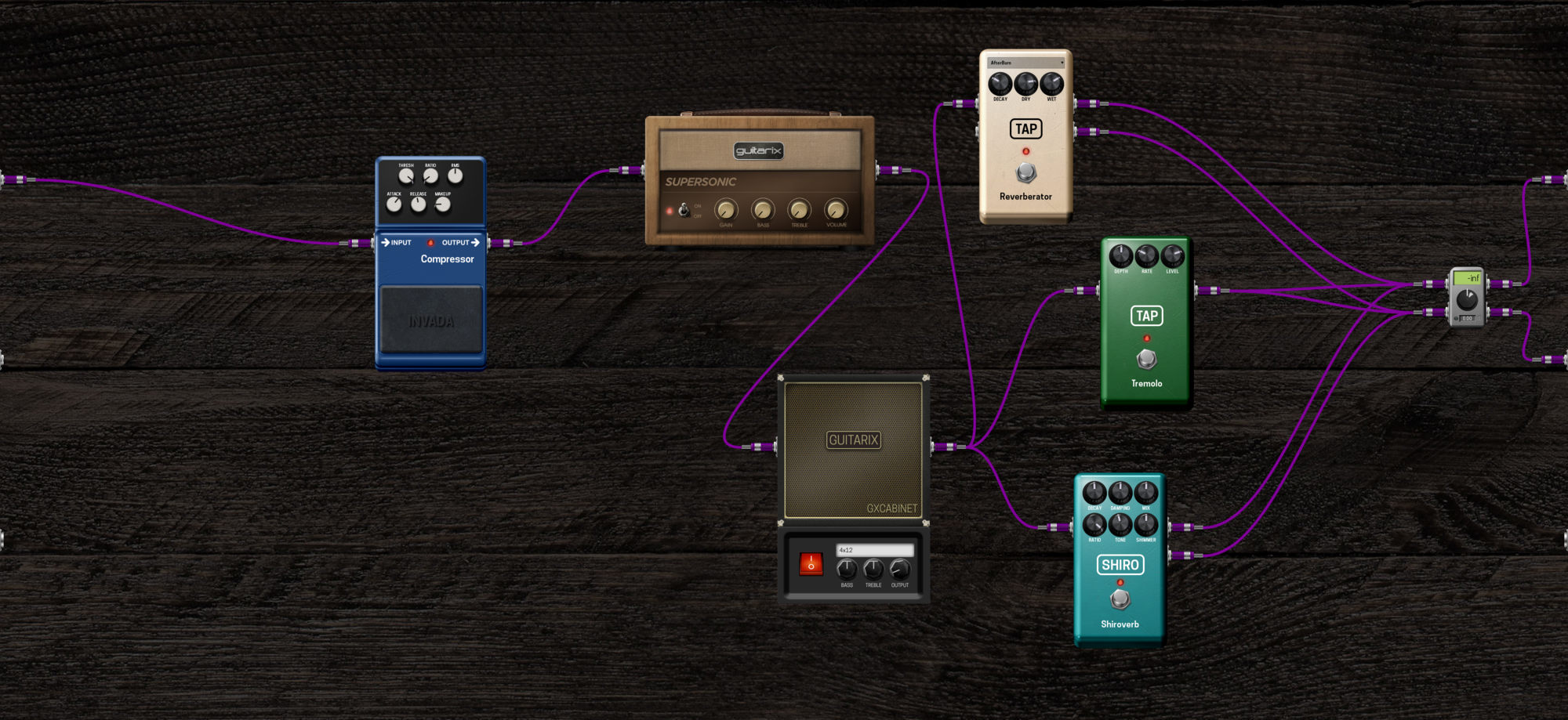The image size is (1568, 720).
Task: Click the Supersonic VOLUME knob
Action: tap(836, 209)
